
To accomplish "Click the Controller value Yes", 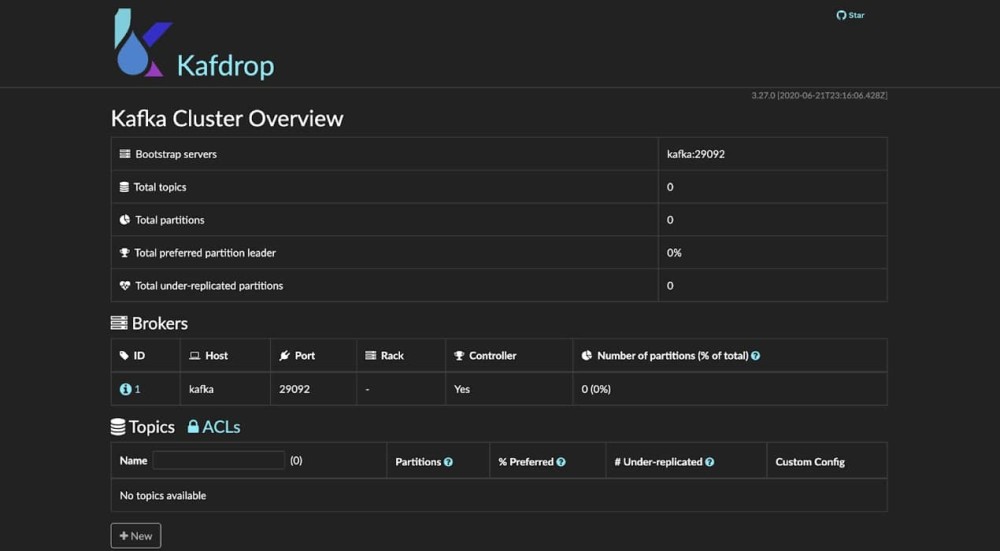I will click(x=462, y=389).
